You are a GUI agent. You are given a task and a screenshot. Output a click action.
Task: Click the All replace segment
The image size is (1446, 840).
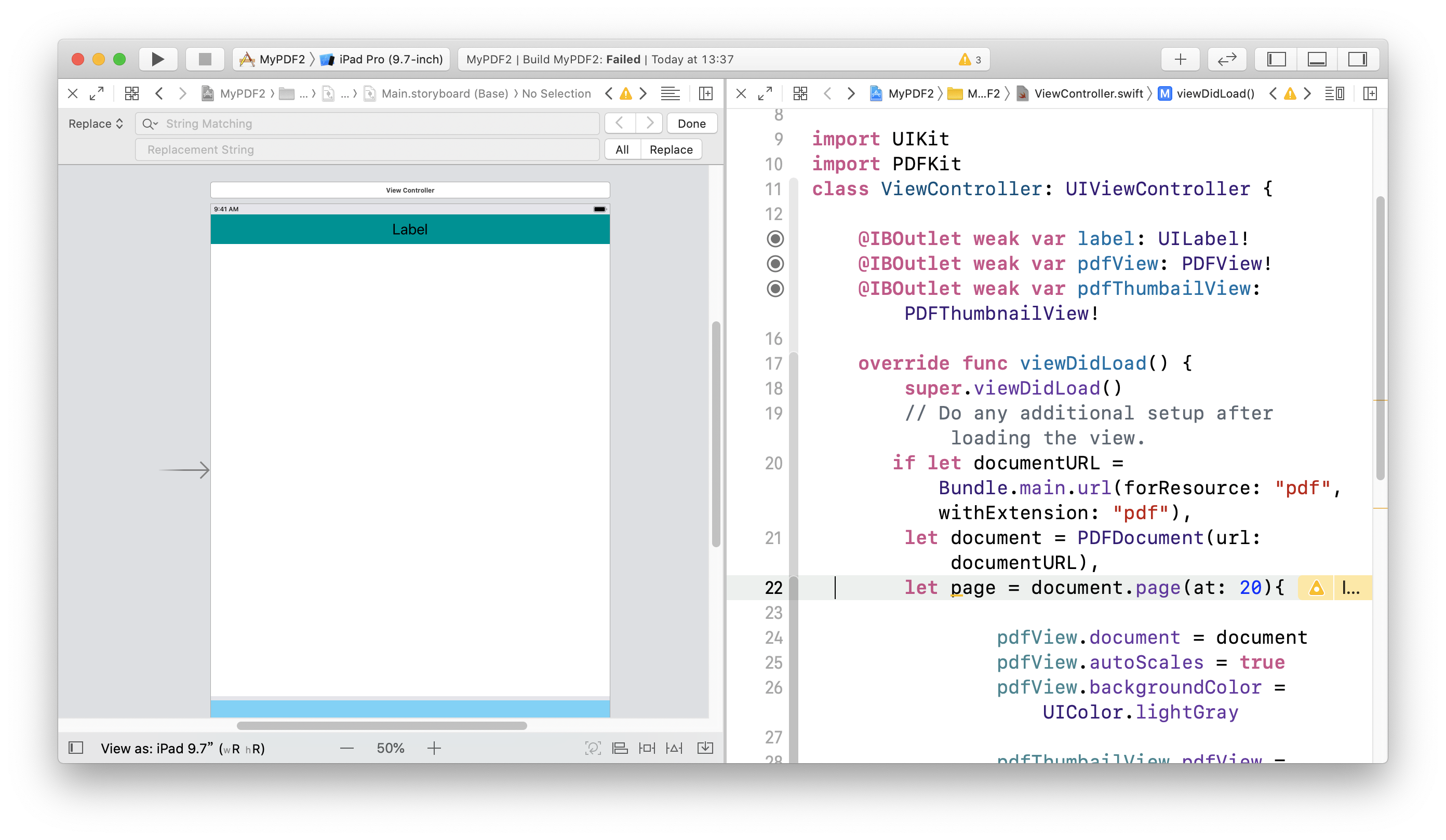[x=622, y=150]
